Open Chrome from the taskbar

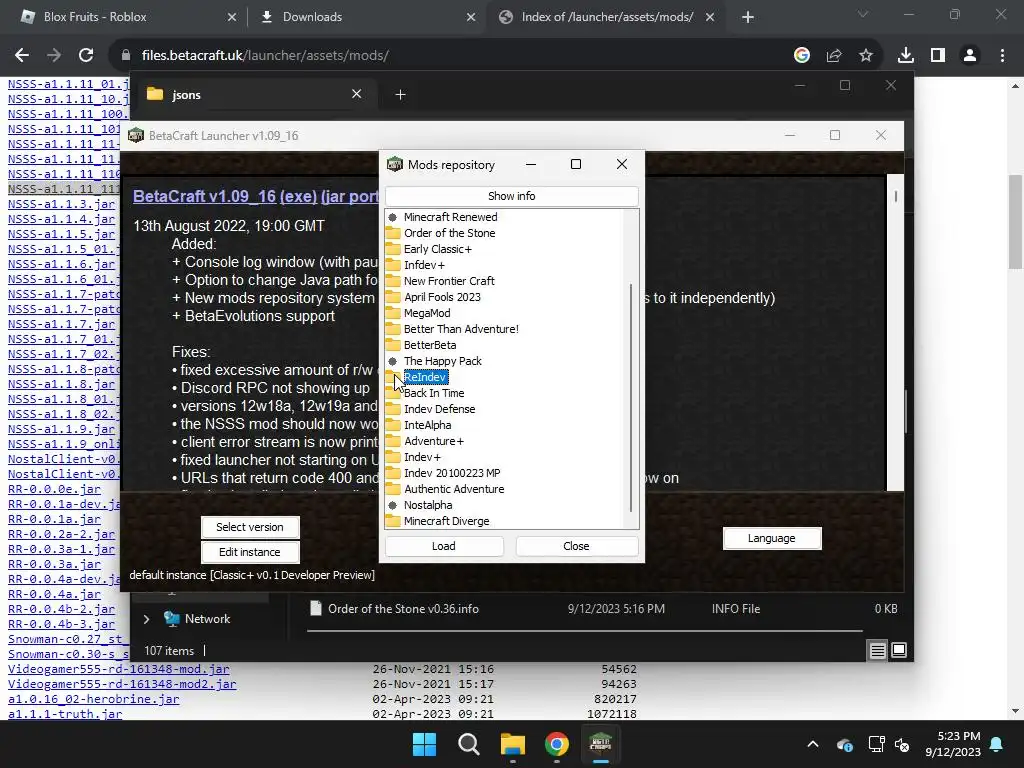pyautogui.click(x=556, y=744)
